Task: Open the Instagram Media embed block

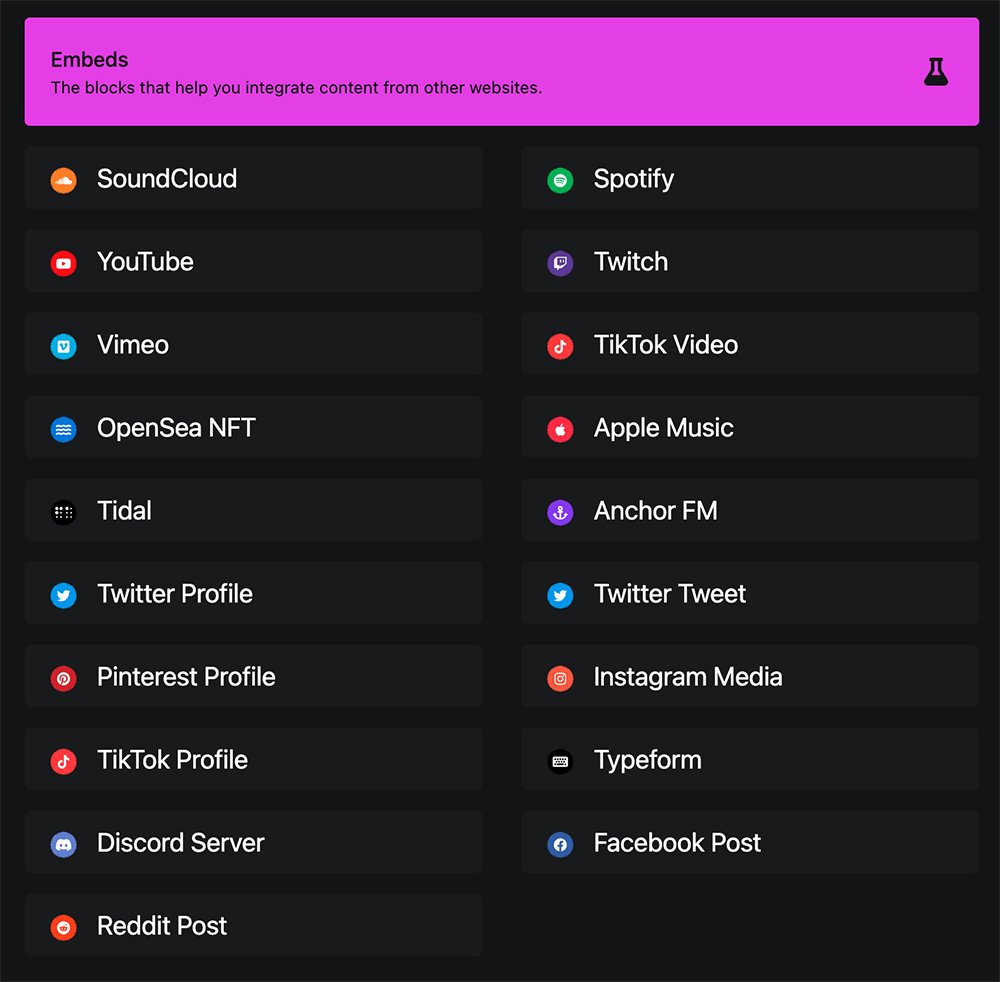Action: coord(749,677)
